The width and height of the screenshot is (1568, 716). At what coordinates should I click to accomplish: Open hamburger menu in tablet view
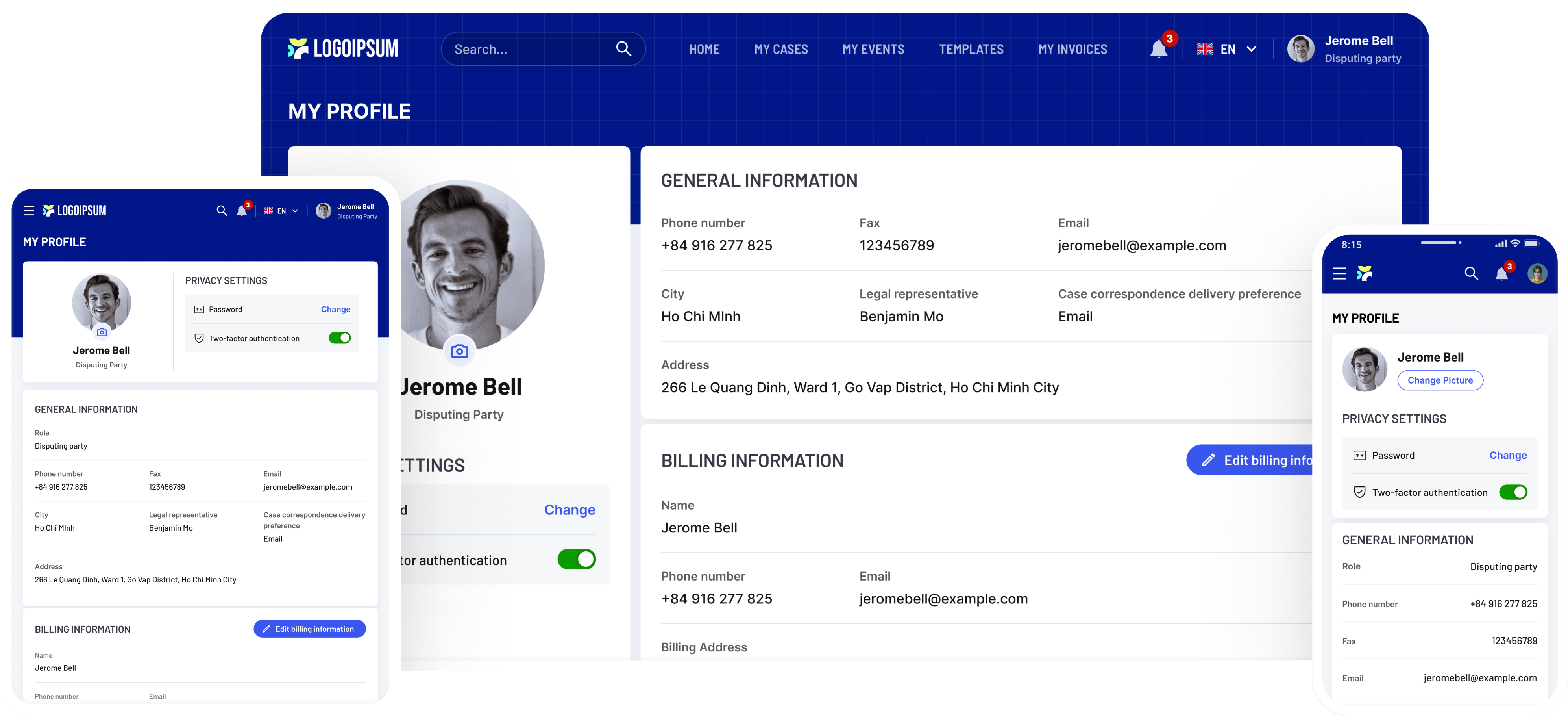29,211
